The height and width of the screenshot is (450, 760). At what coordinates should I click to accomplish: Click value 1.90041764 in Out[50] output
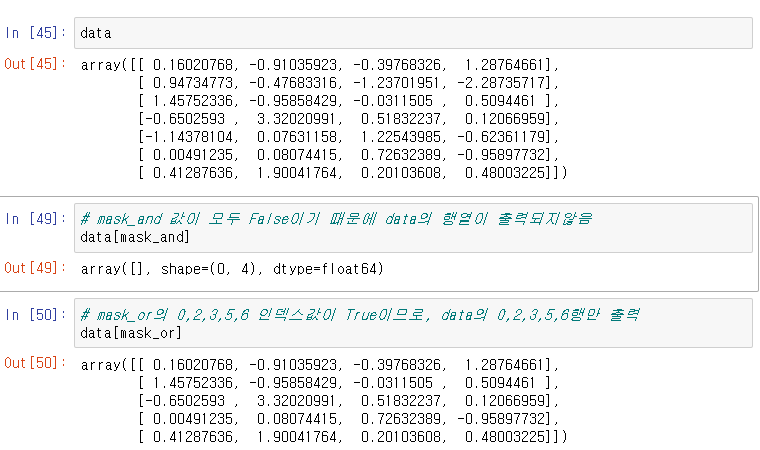click(297, 437)
